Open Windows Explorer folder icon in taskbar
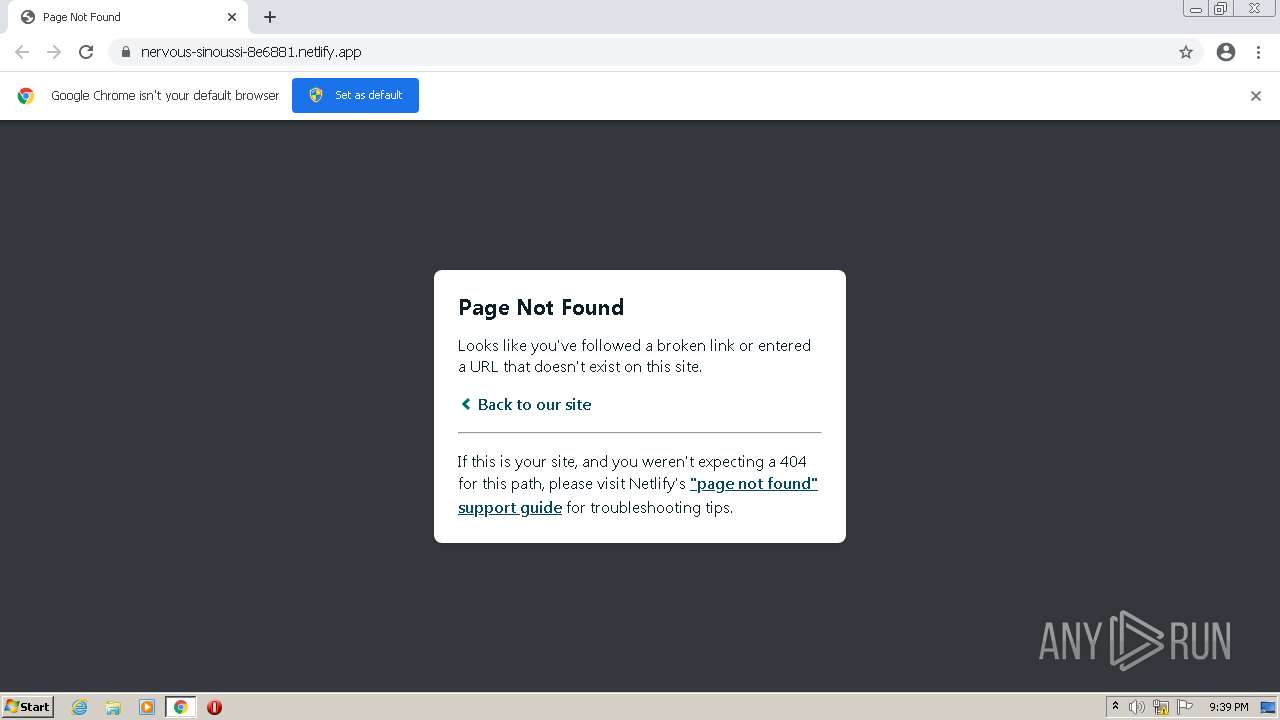The width and height of the screenshot is (1280, 720). click(113, 707)
